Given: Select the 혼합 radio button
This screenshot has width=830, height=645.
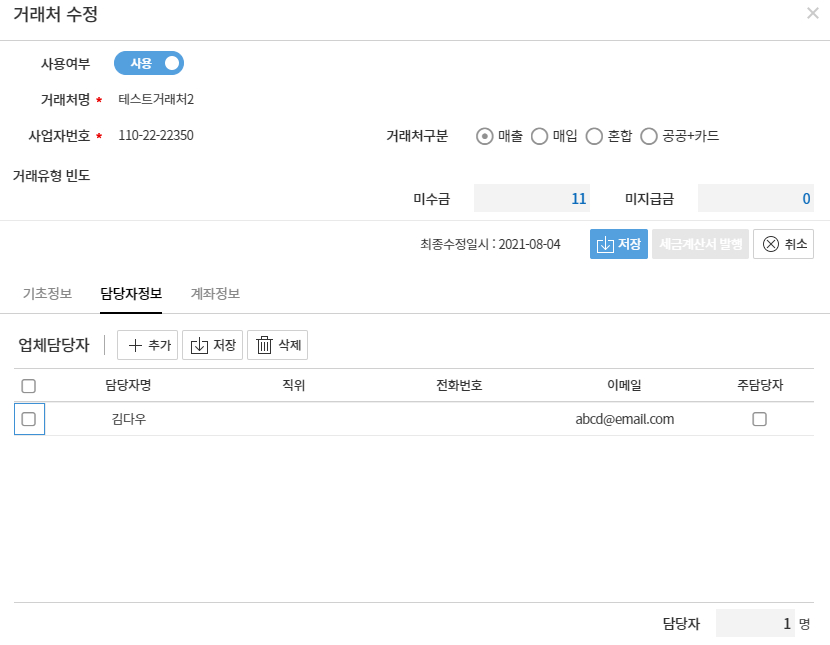Looking at the screenshot, I should point(594,136).
